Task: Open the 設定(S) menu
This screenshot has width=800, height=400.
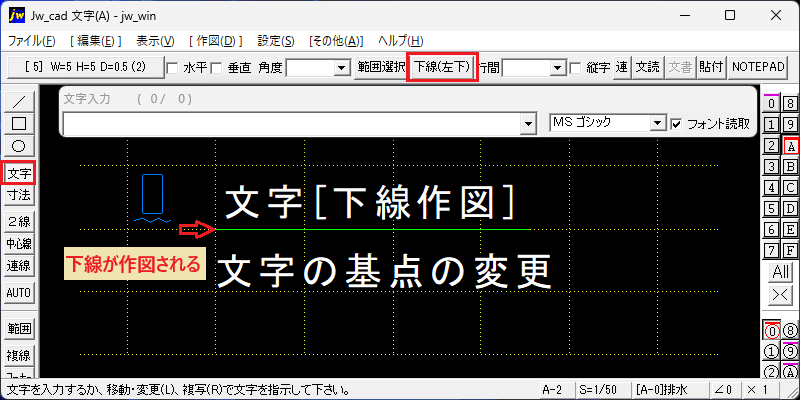Action: [276, 41]
